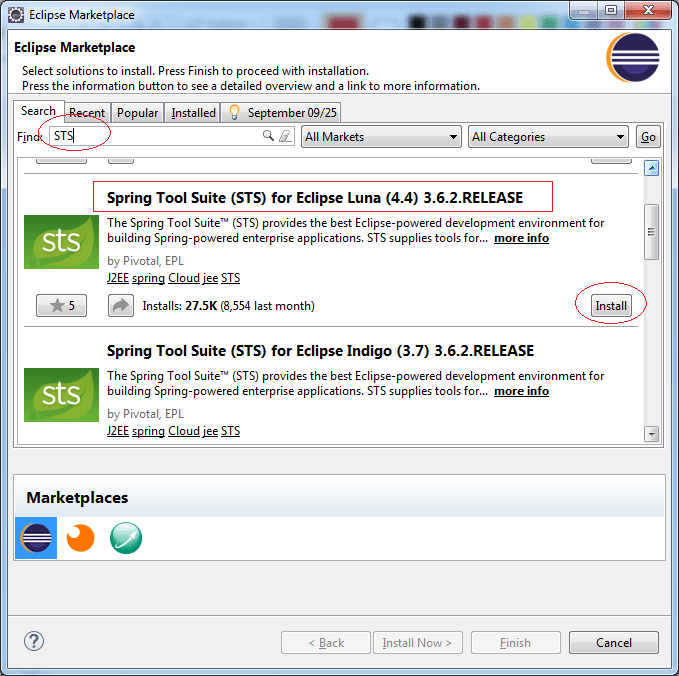This screenshot has width=679, height=676.
Task: Click the lightbulb icon on September tab
Action: pos(234,113)
